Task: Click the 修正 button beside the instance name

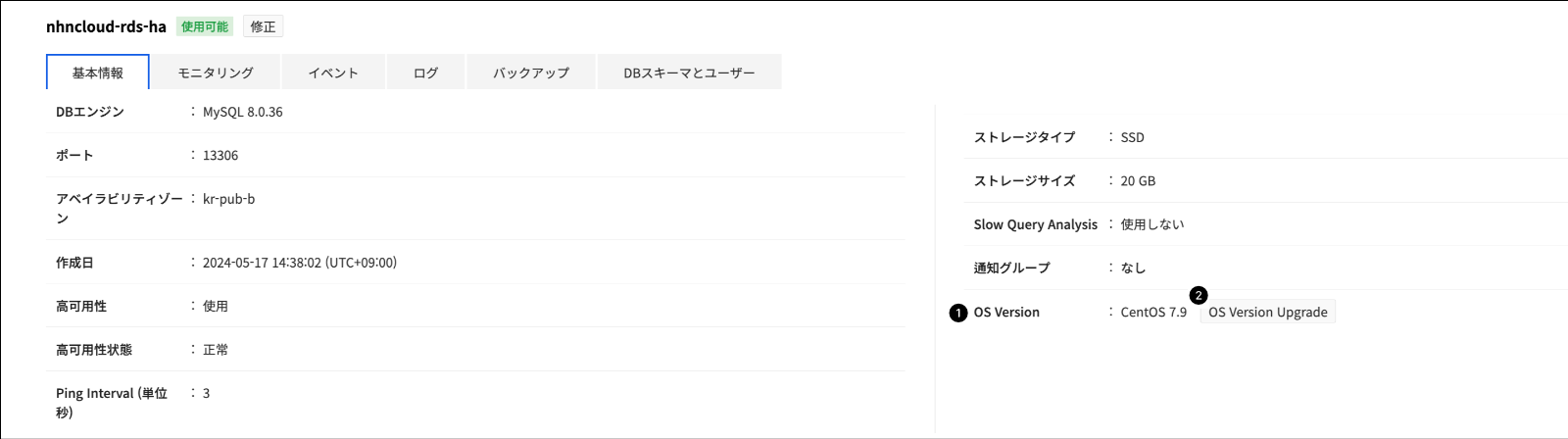Action: [263, 26]
